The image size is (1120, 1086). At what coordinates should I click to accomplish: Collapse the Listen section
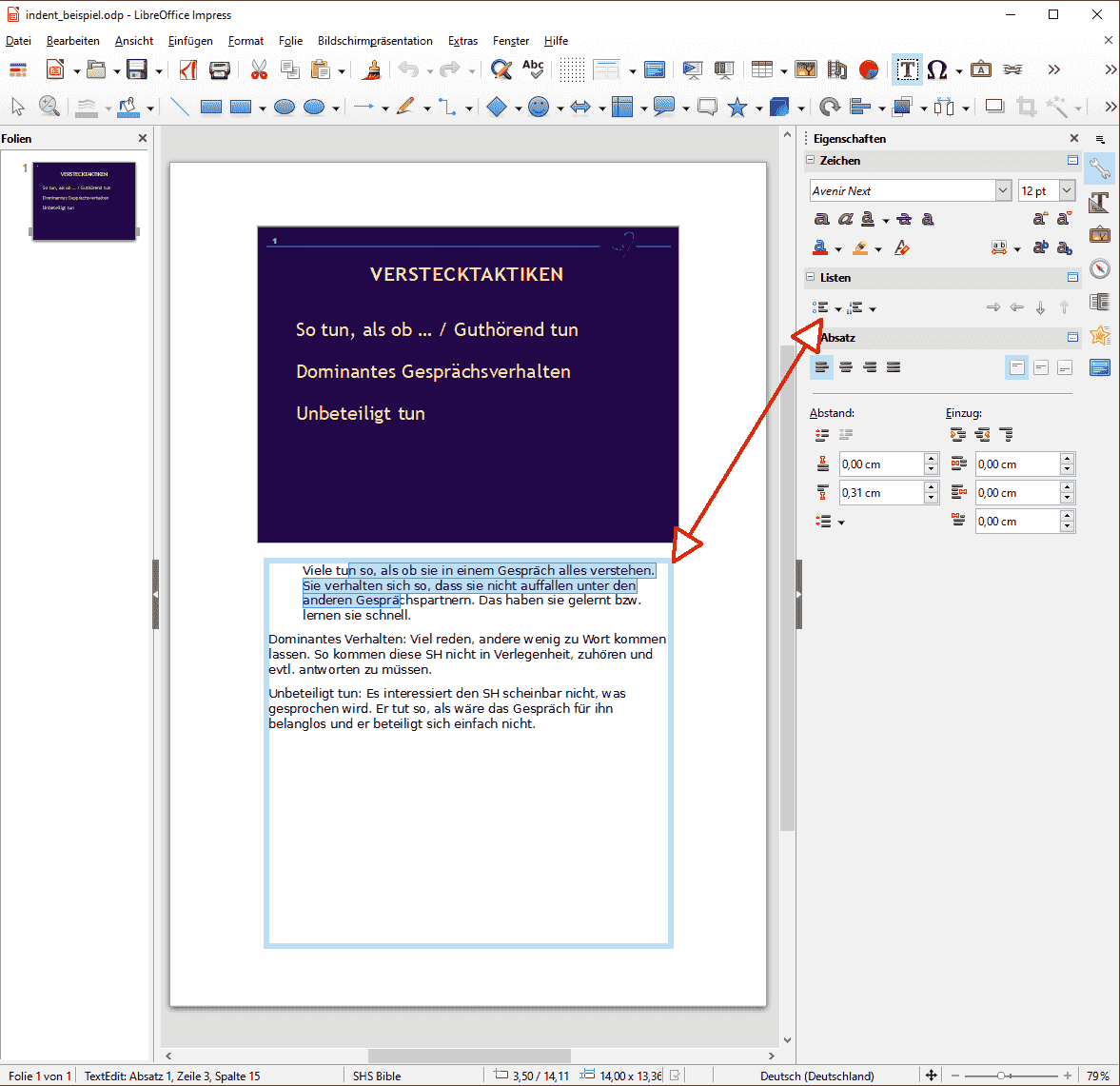[811, 277]
